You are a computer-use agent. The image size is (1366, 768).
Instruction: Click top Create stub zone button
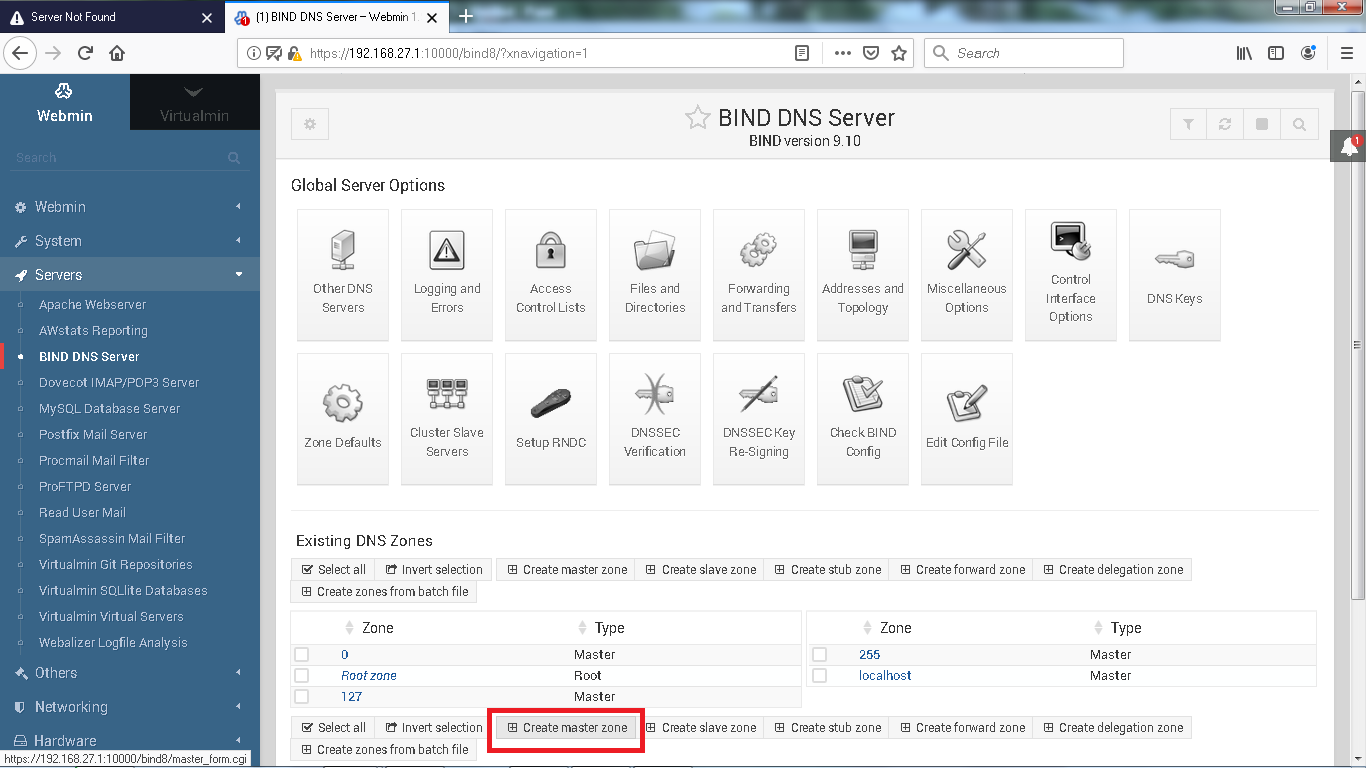pyautogui.click(x=827, y=569)
